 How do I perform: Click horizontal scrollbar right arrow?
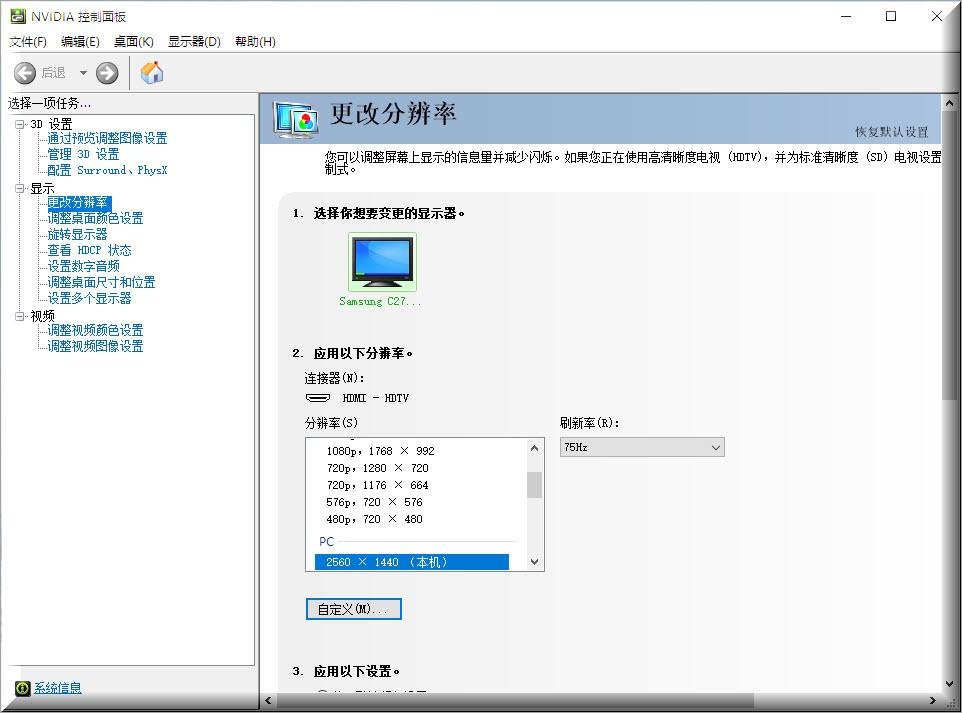(x=933, y=701)
